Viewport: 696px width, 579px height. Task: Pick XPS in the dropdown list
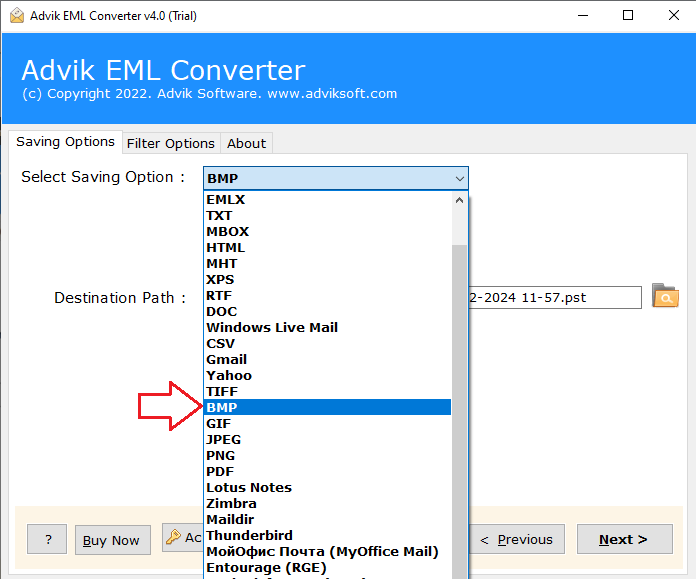[x=327, y=279]
